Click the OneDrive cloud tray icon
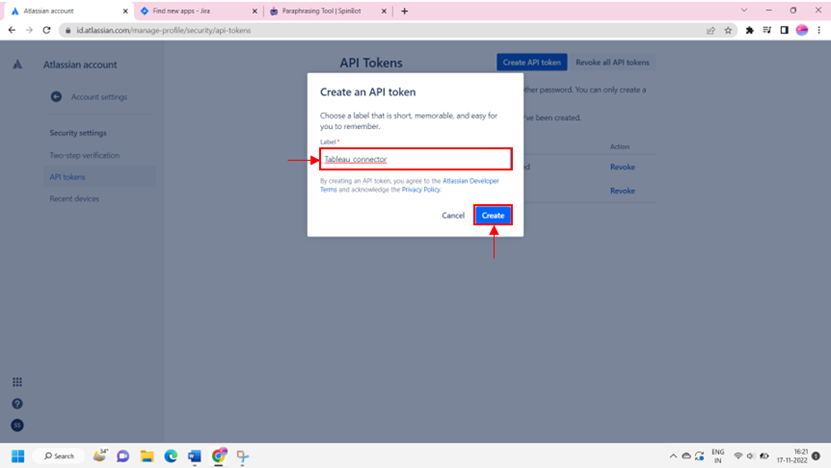831x468 pixels. click(686, 456)
